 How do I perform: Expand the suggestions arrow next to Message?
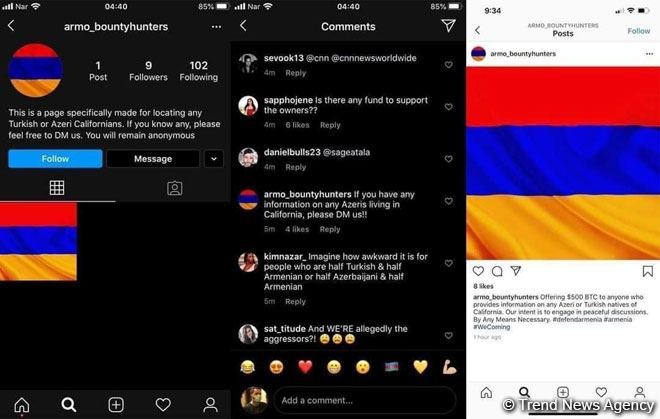pyautogui.click(x=214, y=159)
